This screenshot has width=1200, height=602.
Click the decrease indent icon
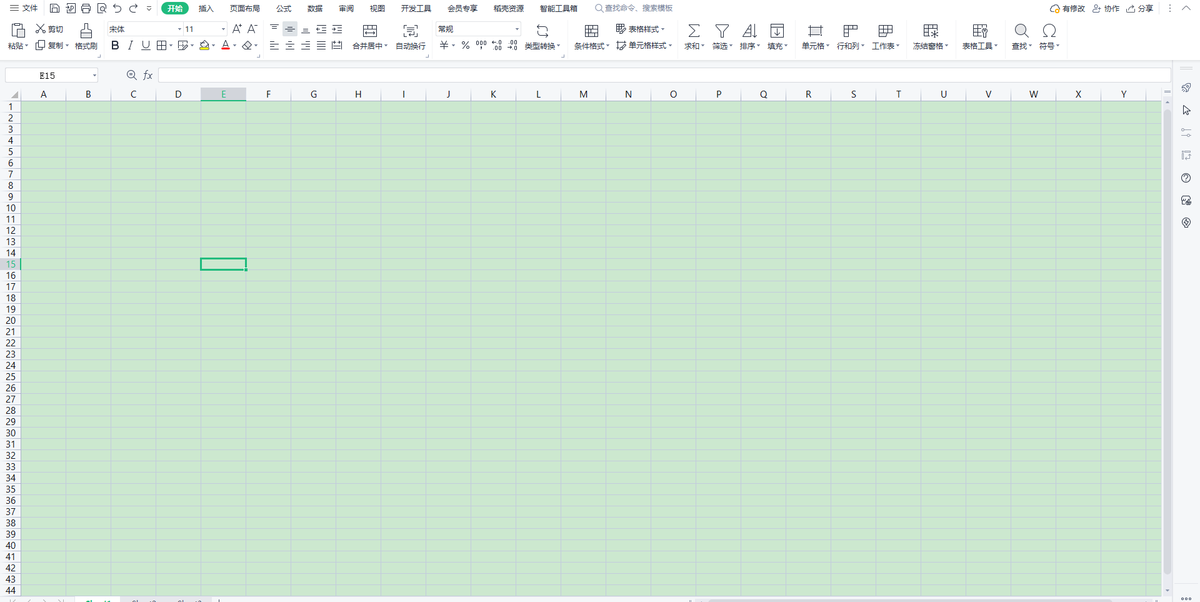click(321, 29)
